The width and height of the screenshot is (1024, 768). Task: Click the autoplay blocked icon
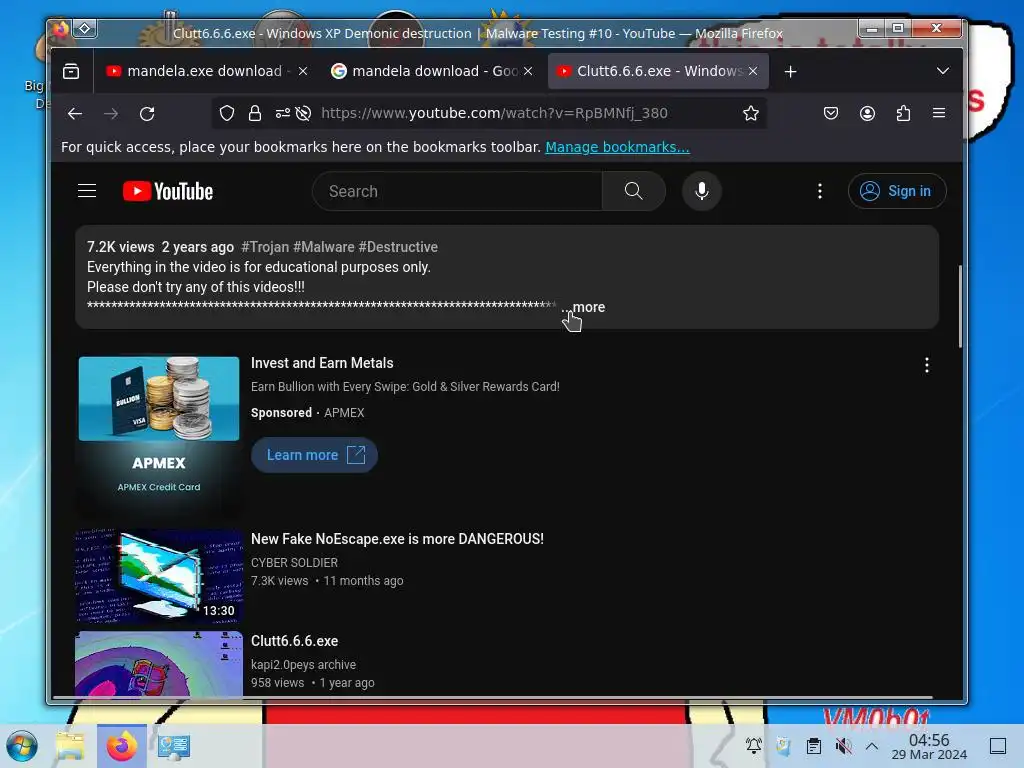[303, 114]
